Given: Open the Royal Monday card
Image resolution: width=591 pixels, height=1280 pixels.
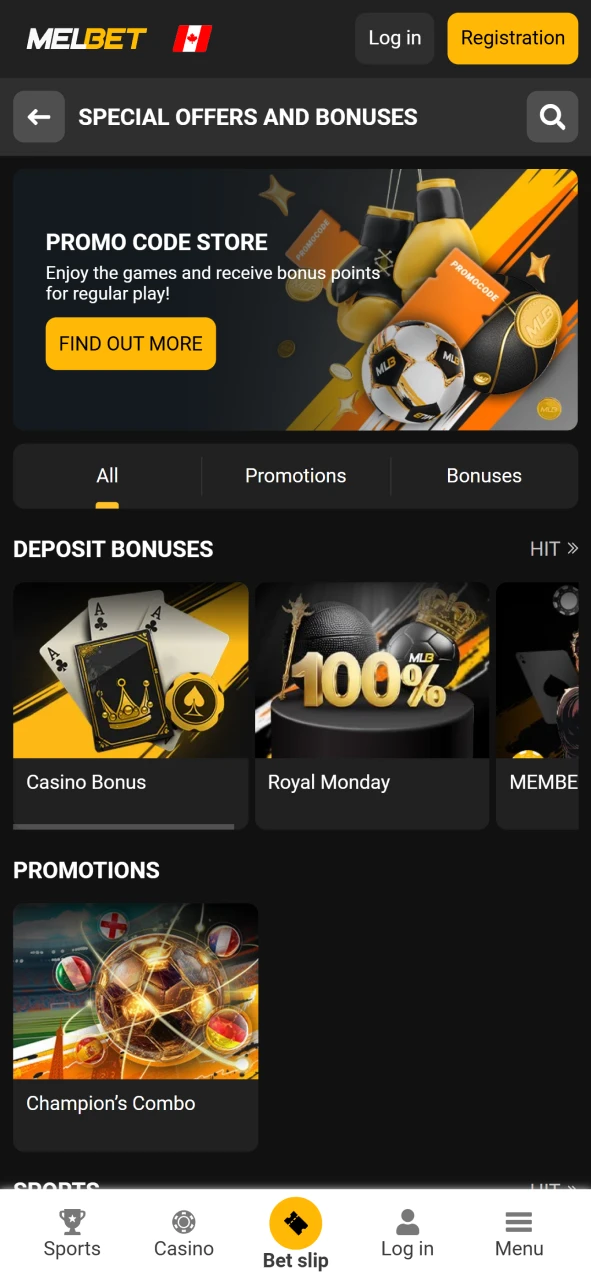Looking at the screenshot, I should click(x=372, y=705).
